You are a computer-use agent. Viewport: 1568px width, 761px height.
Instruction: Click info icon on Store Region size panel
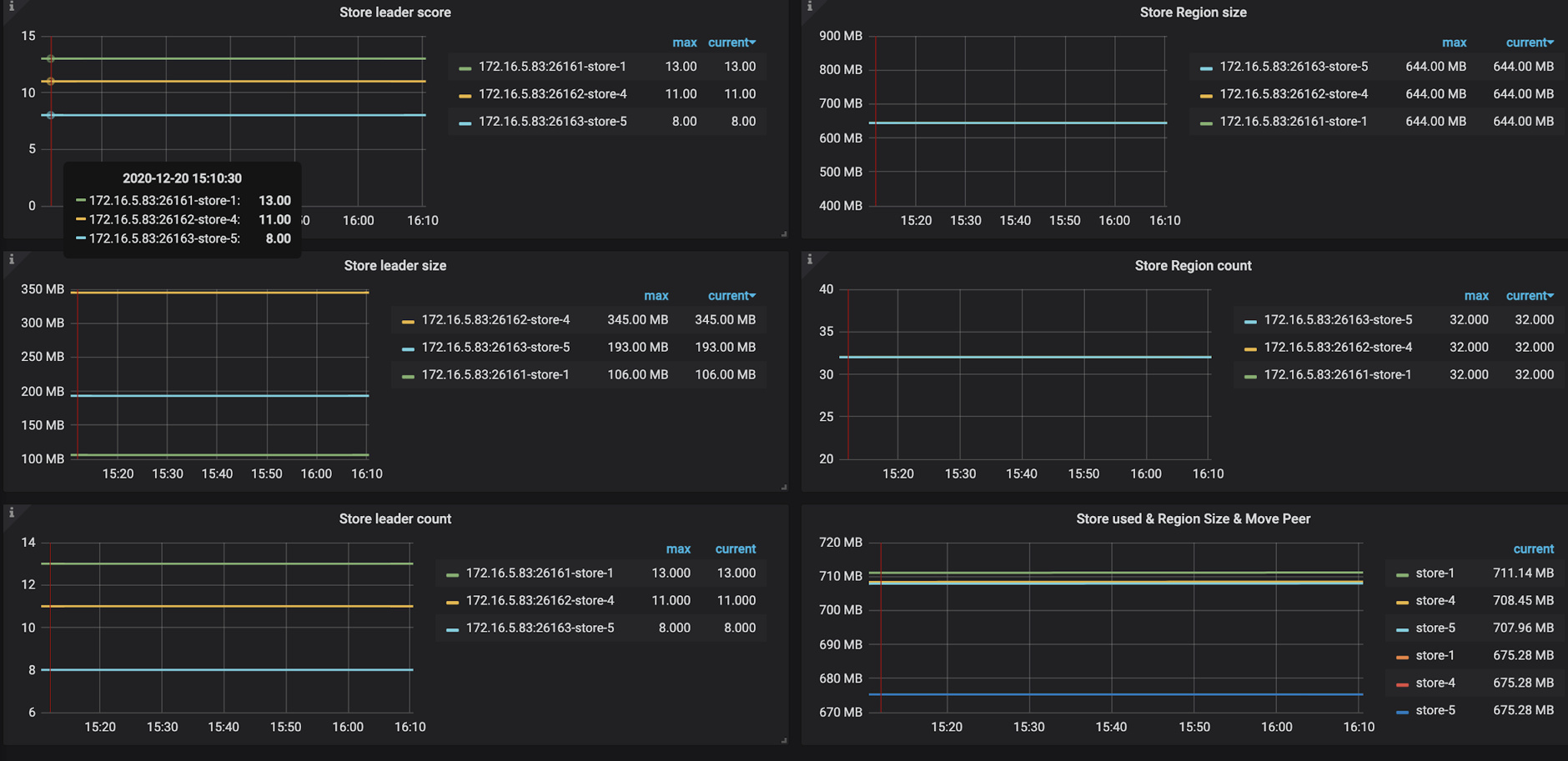(809, 7)
